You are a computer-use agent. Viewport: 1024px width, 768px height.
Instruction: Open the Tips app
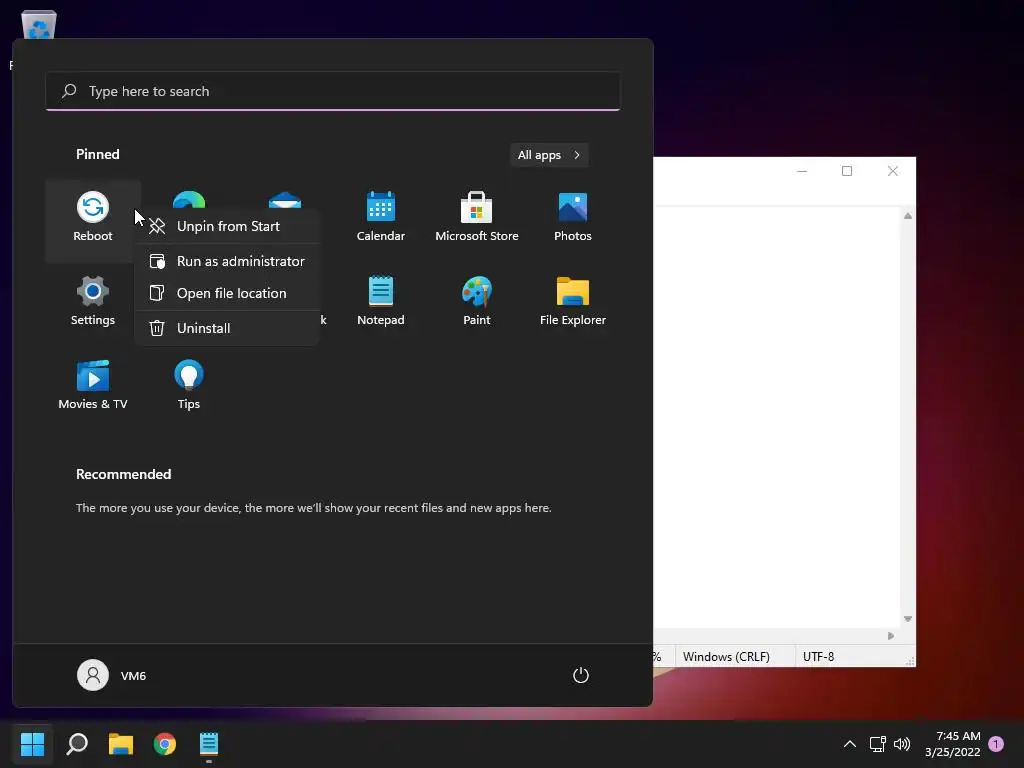[x=189, y=387]
